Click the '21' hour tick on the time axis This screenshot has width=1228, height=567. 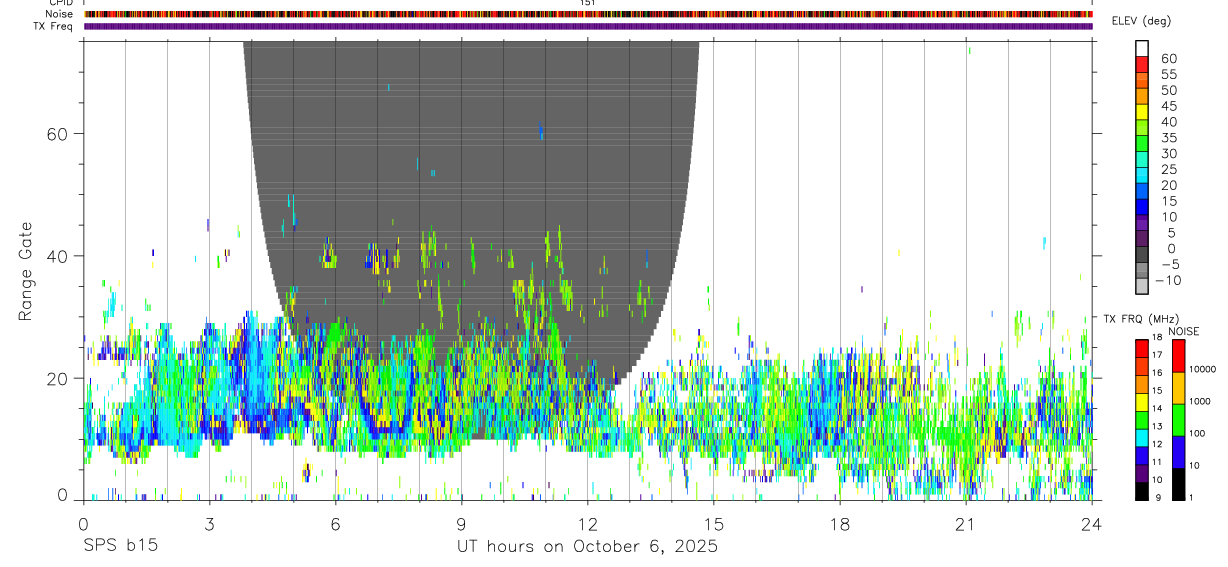coord(966,523)
